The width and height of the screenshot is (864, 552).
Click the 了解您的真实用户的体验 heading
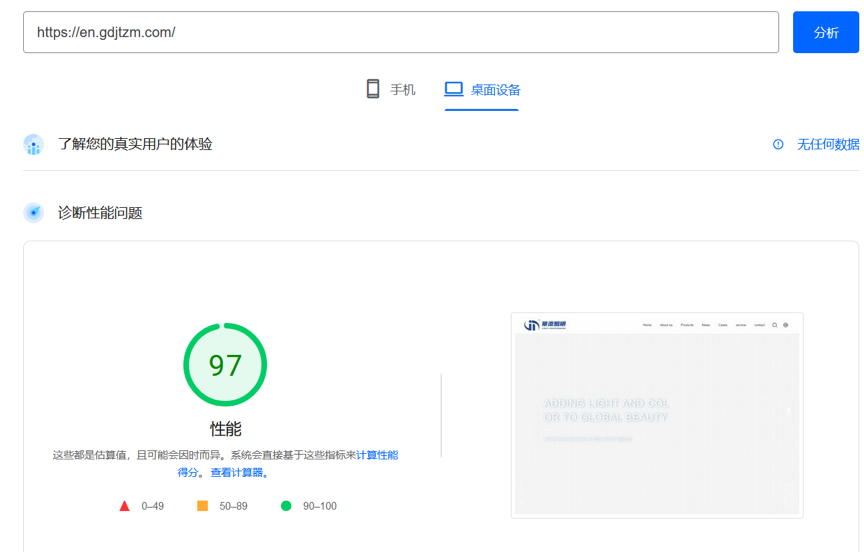[135, 144]
